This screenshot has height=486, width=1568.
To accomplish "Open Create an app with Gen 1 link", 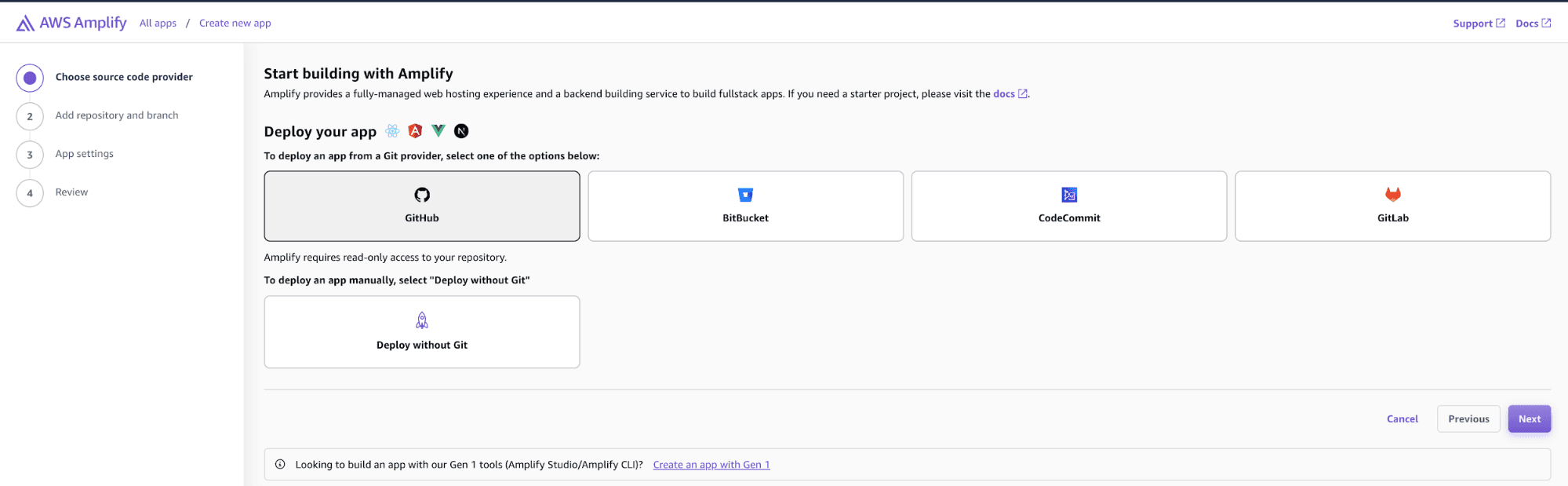I will click(x=711, y=465).
